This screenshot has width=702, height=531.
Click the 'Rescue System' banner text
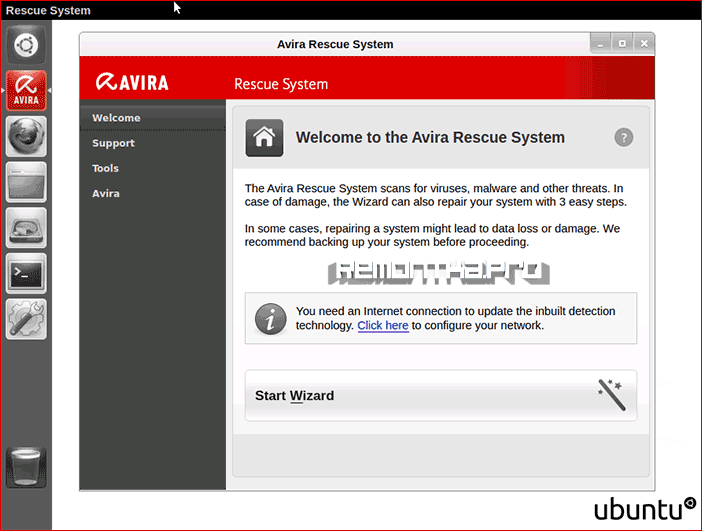pos(281,84)
